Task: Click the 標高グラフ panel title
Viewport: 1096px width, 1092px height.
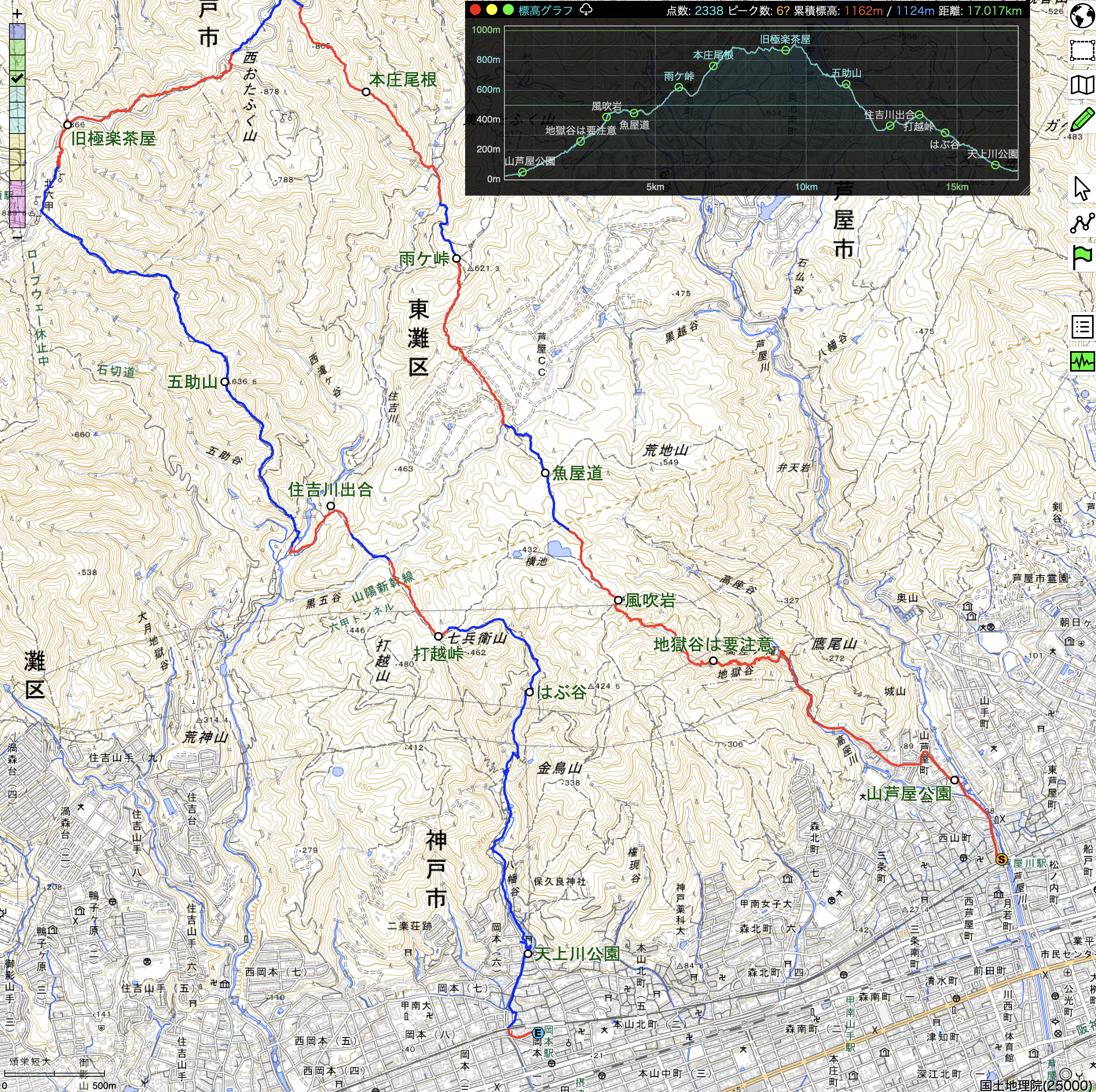Action: [x=545, y=10]
